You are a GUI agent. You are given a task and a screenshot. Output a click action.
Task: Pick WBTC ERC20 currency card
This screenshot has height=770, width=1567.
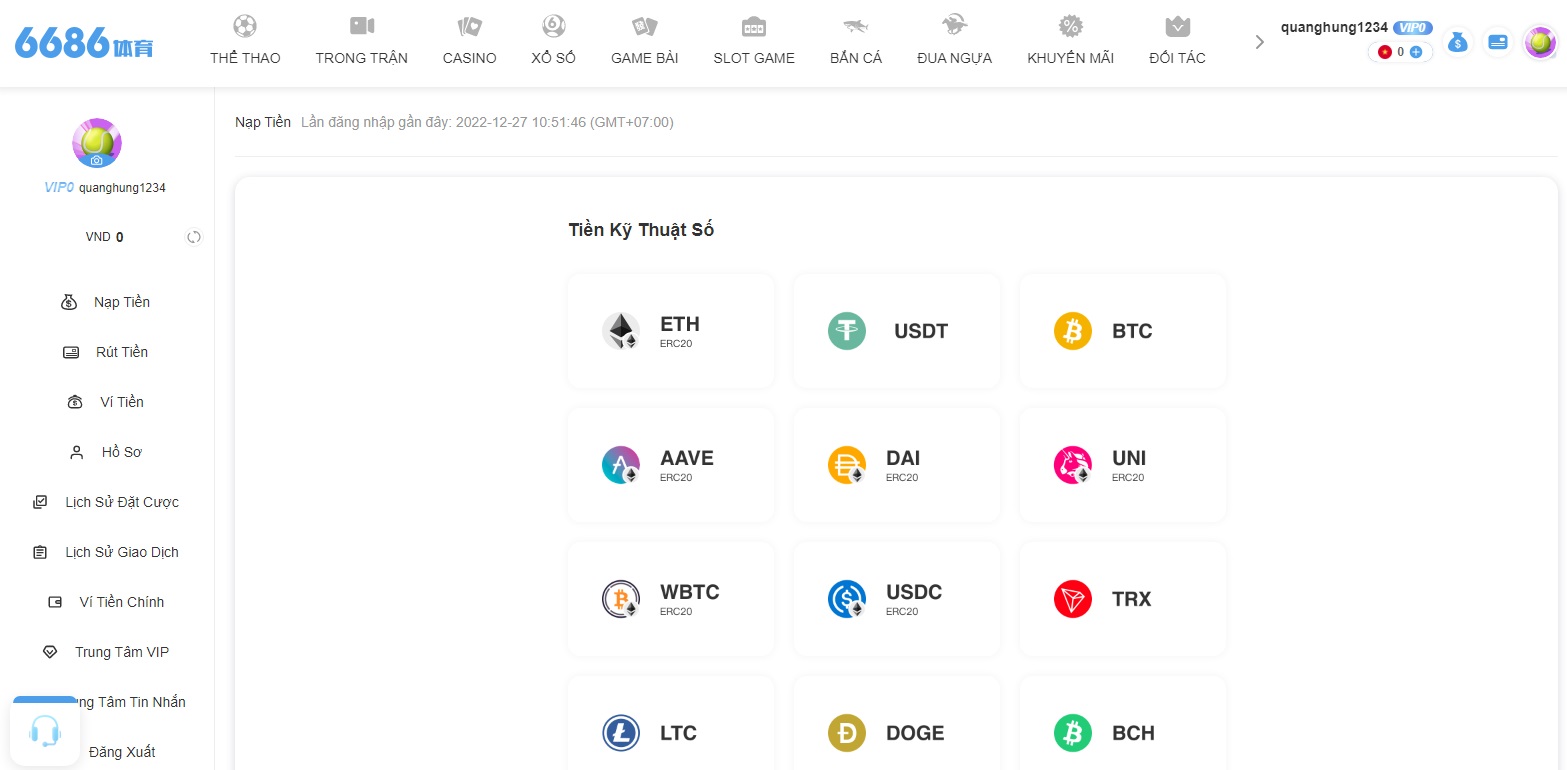671,599
